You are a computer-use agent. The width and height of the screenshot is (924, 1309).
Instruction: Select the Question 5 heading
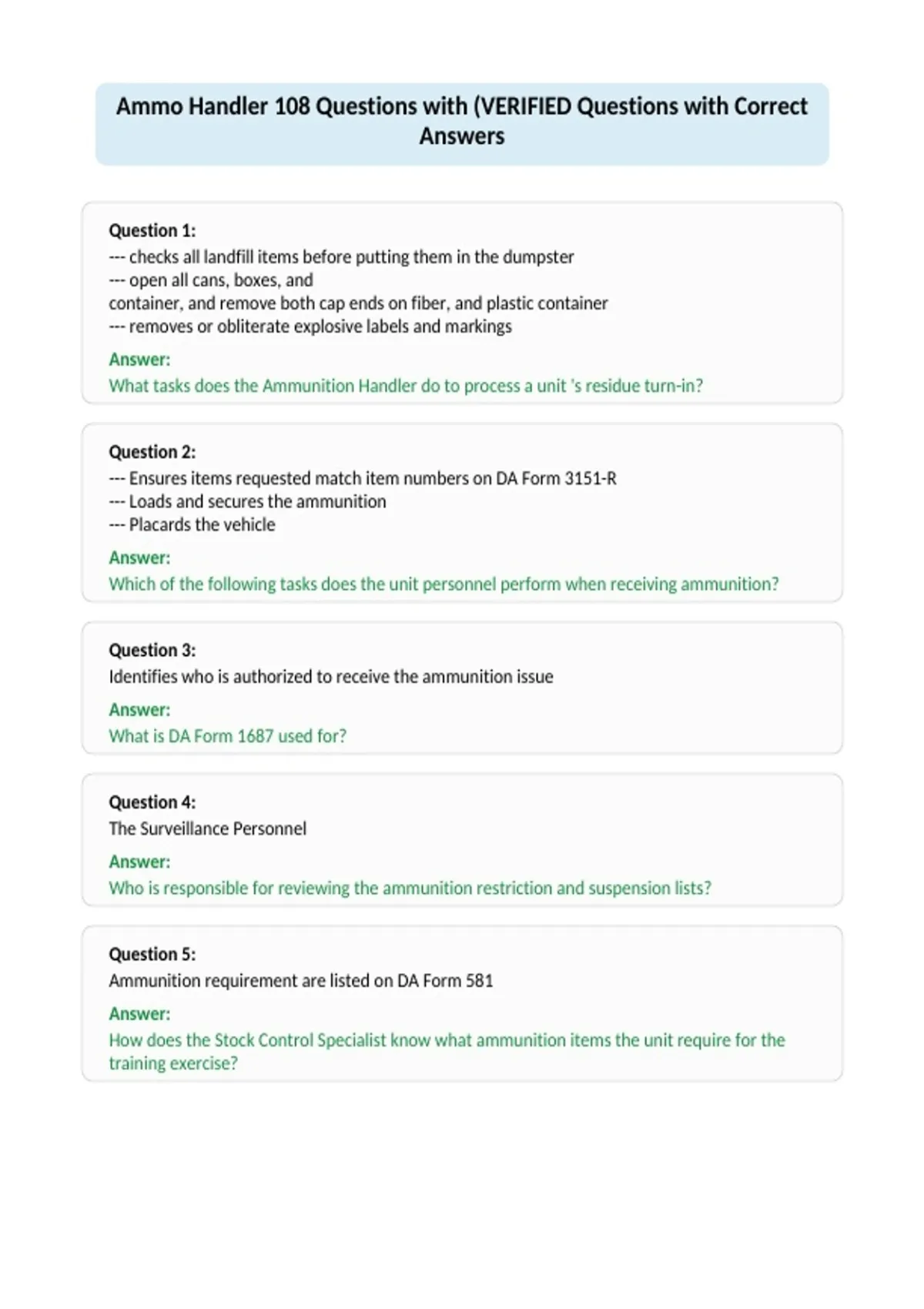[x=152, y=954]
